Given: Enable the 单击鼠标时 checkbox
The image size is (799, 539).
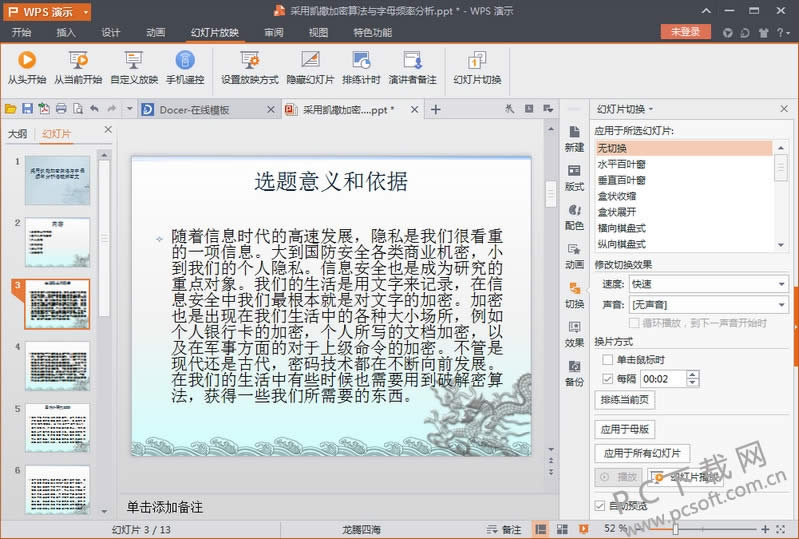Looking at the screenshot, I should click(x=608, y=360).
